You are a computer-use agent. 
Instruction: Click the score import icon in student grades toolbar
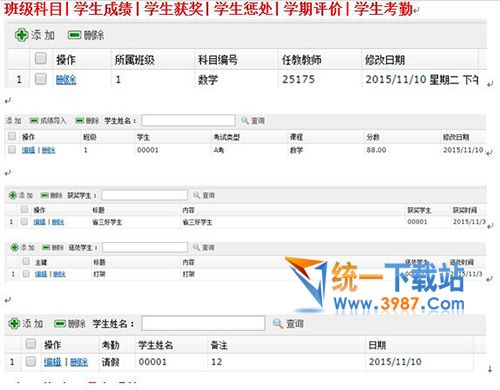34,120
